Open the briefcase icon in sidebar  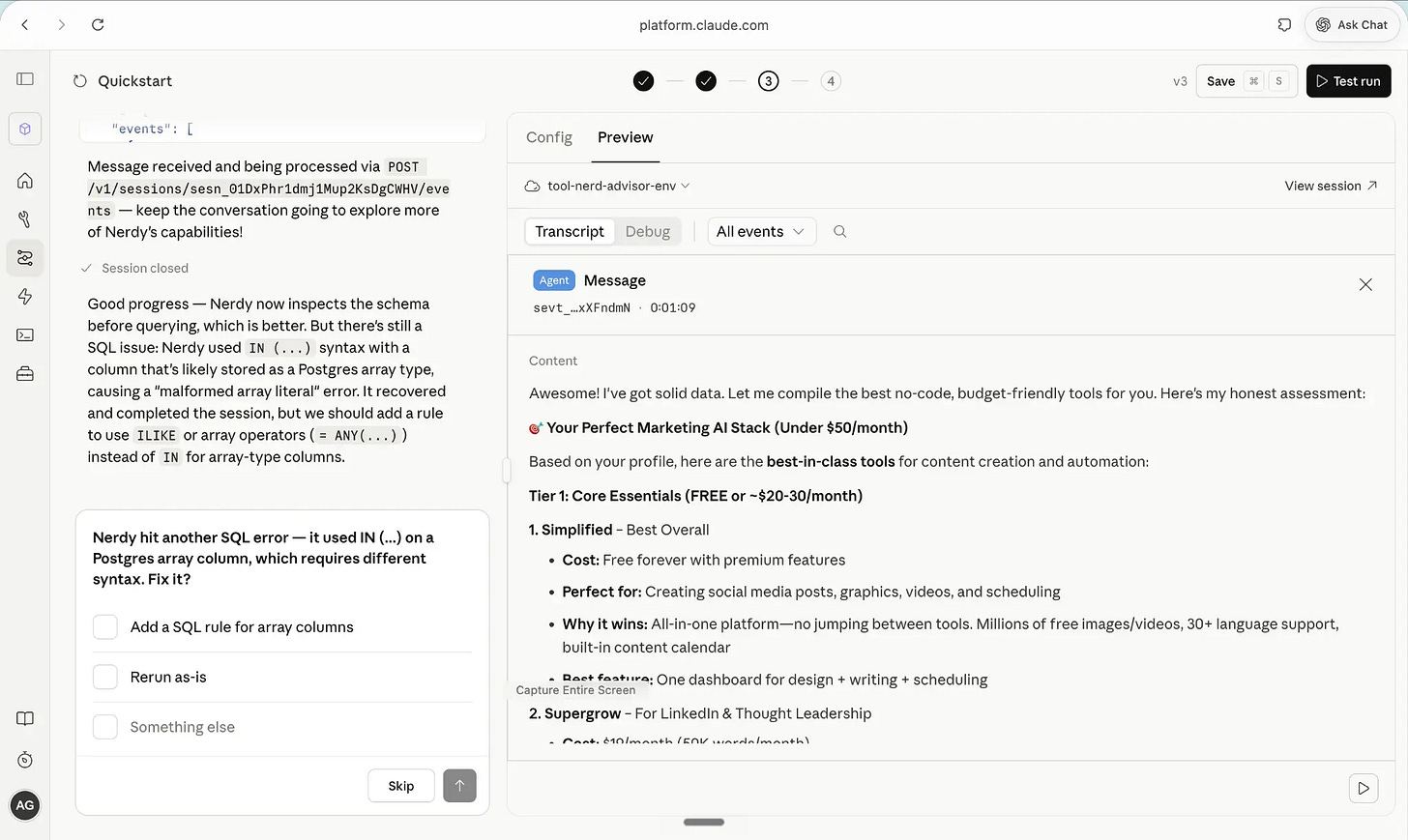(x=25, y=374)
